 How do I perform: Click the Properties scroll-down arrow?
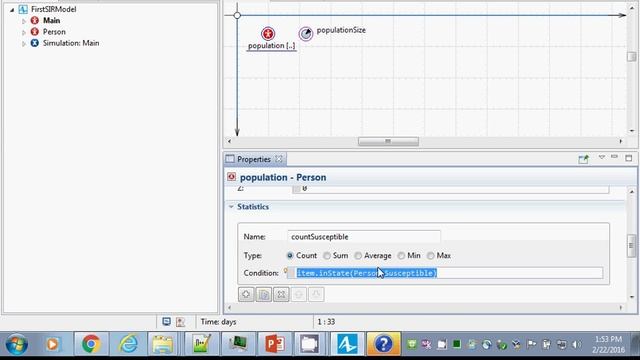click(632, 297)
